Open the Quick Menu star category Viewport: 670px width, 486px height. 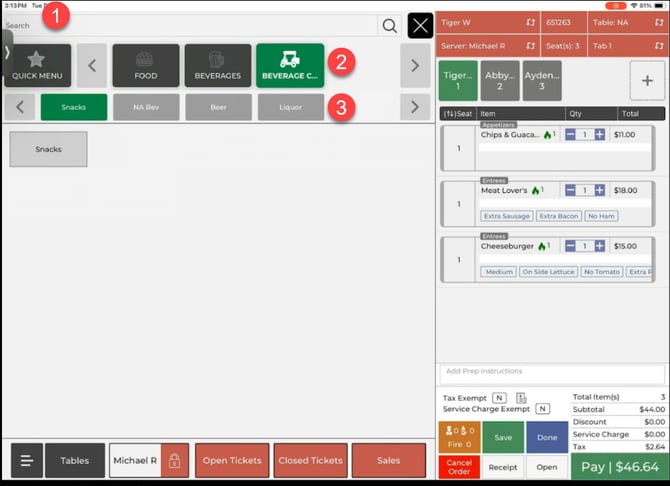pyautogui.click(x=37, y=65)
